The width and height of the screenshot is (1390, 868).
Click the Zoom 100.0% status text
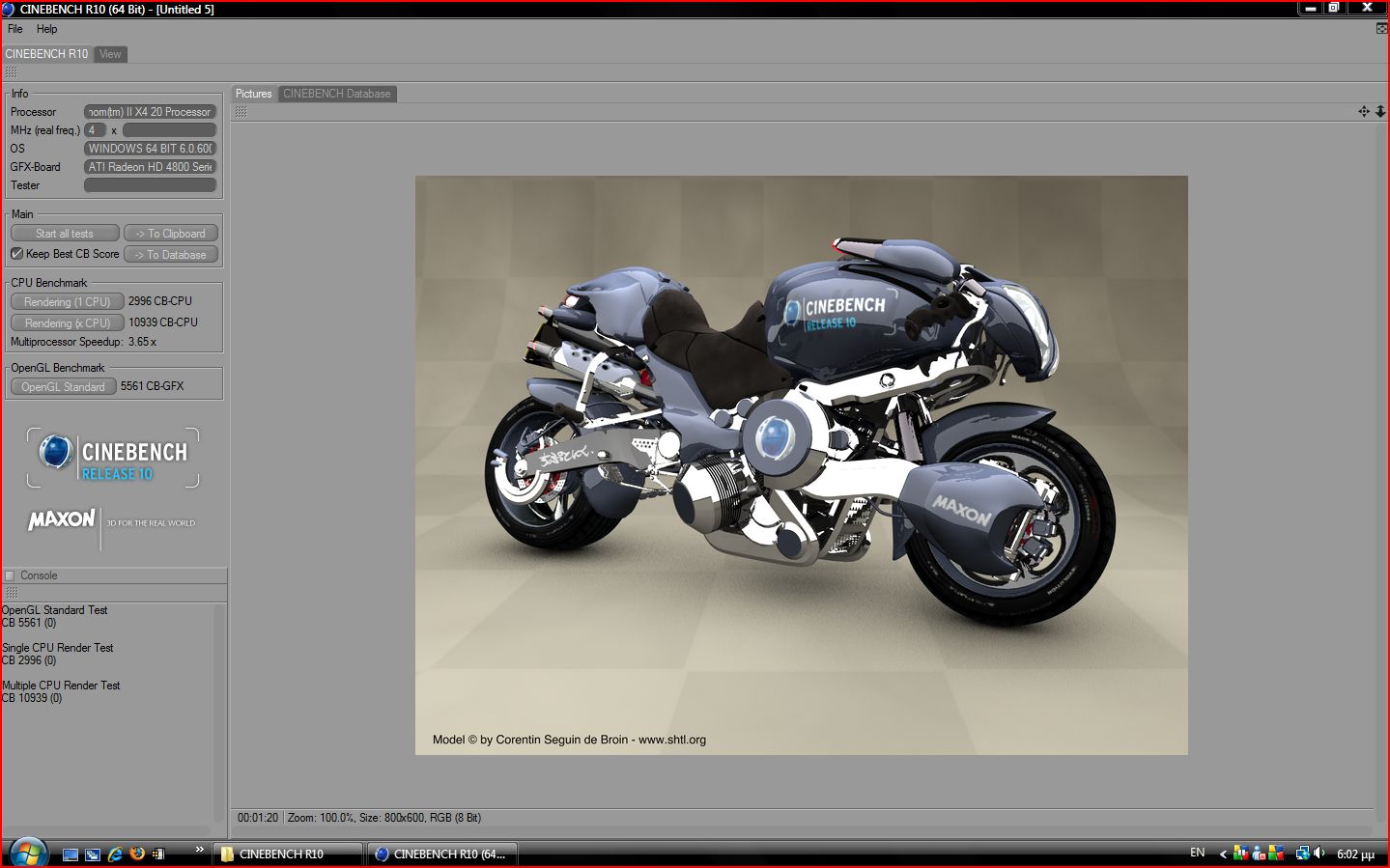click(321, 818)
